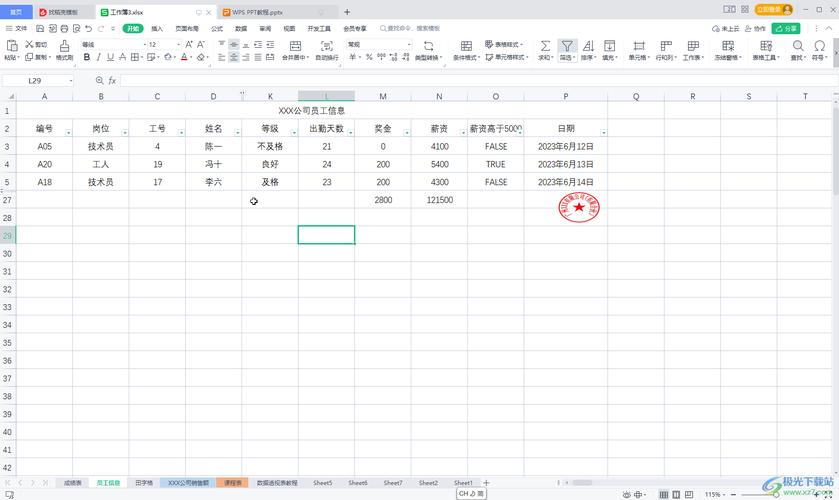Click the Sort (排序) icon

(x=588, y=47)
